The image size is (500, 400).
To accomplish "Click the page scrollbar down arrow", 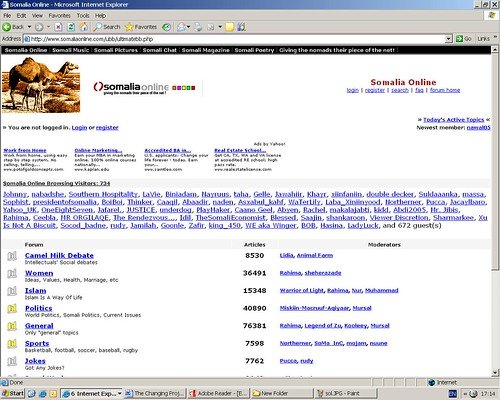I will pyautogui.click(x=495, y=372).
